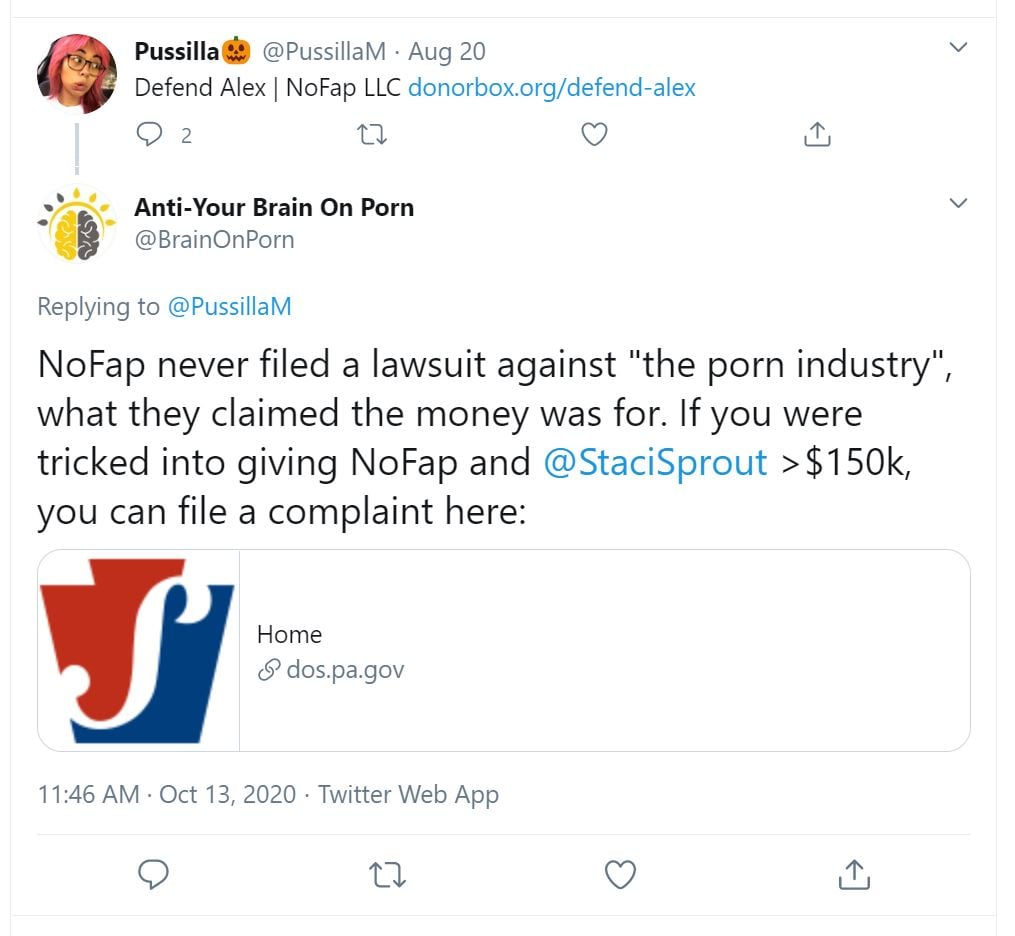Open the @BrainOnPorn handle
The image size is (1015, 936).
(x=214, y=240)
